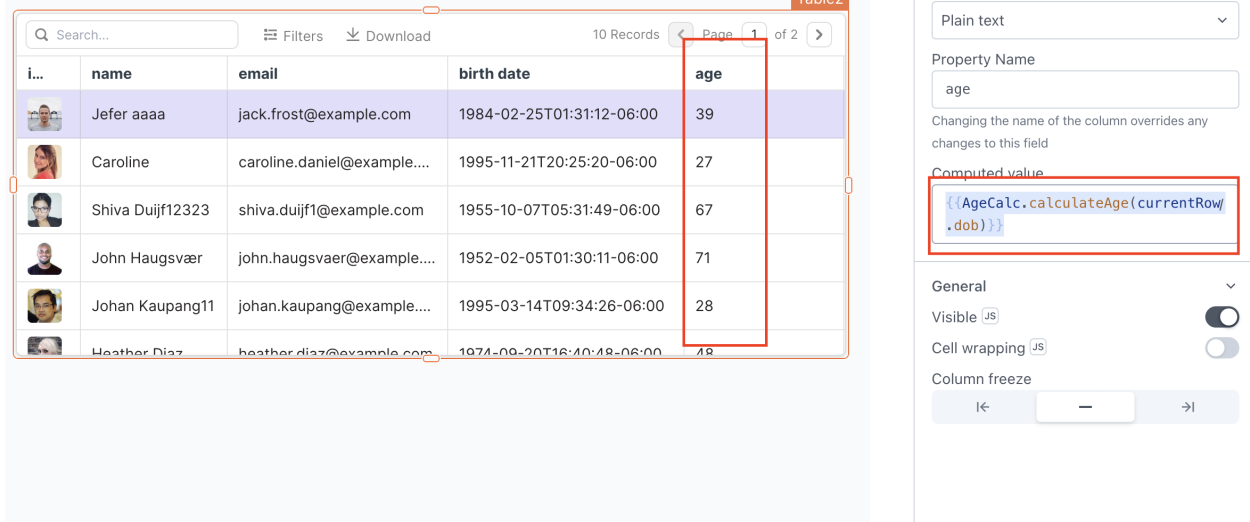Click the birth date column header

(x=494, y=73)
